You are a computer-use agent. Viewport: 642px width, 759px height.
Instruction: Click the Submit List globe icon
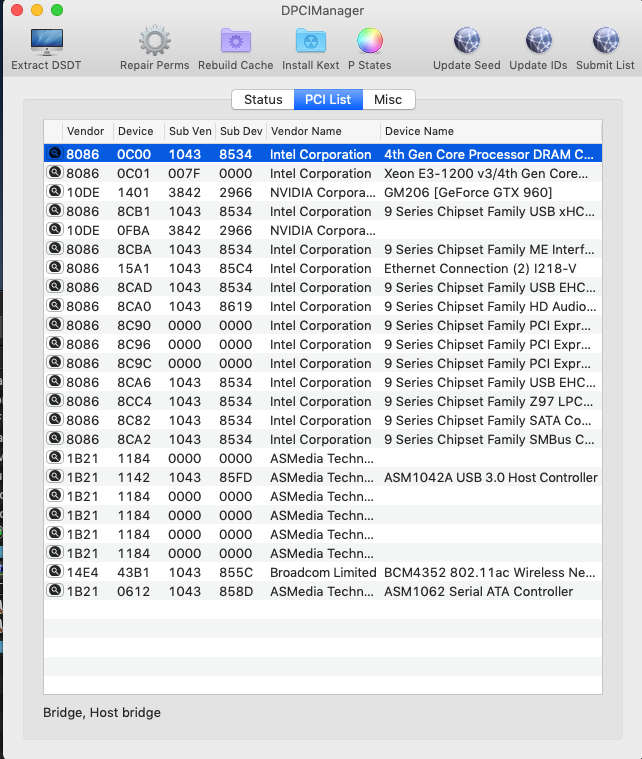point(606,41)
